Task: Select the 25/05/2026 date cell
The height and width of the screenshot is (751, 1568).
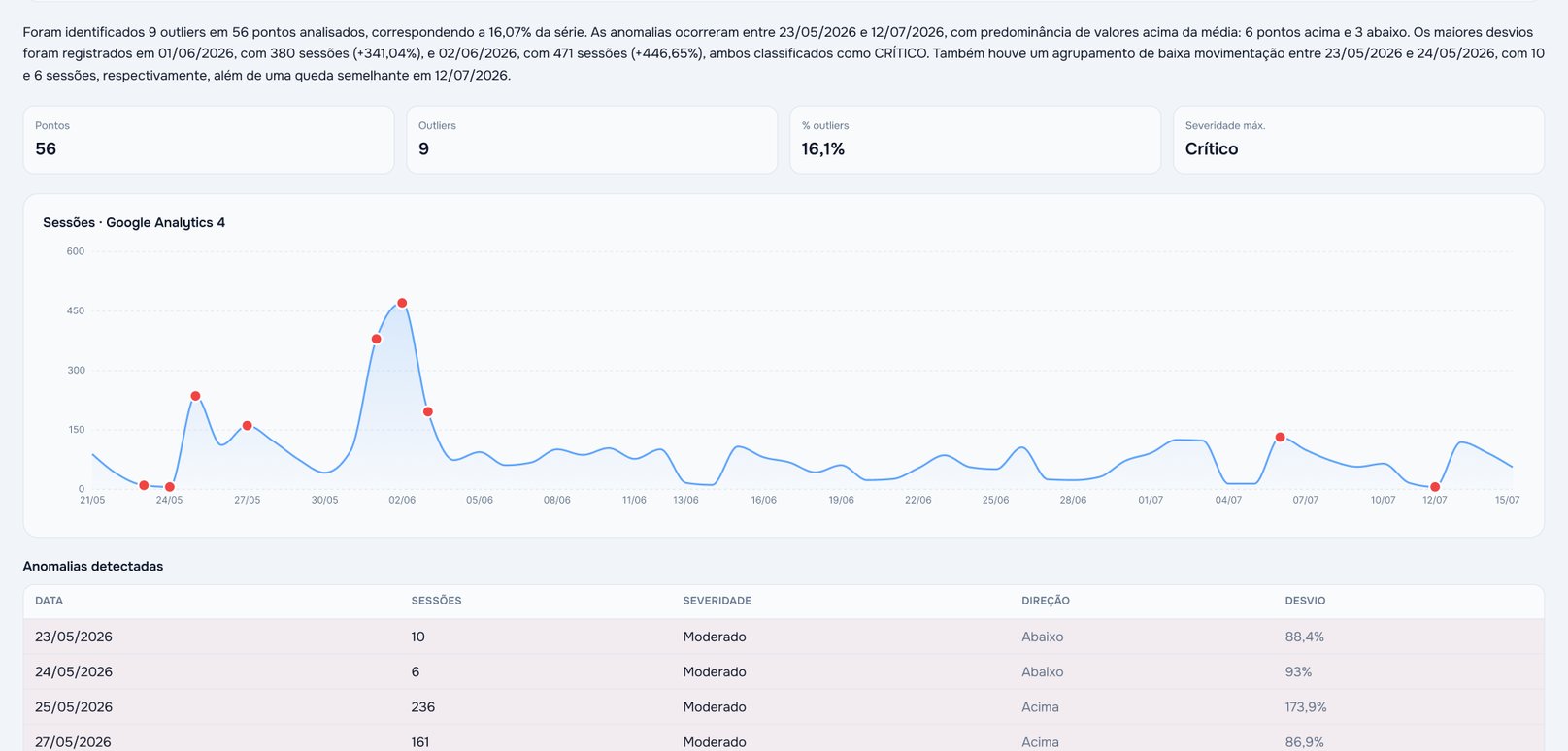Action: pos(74,706)
